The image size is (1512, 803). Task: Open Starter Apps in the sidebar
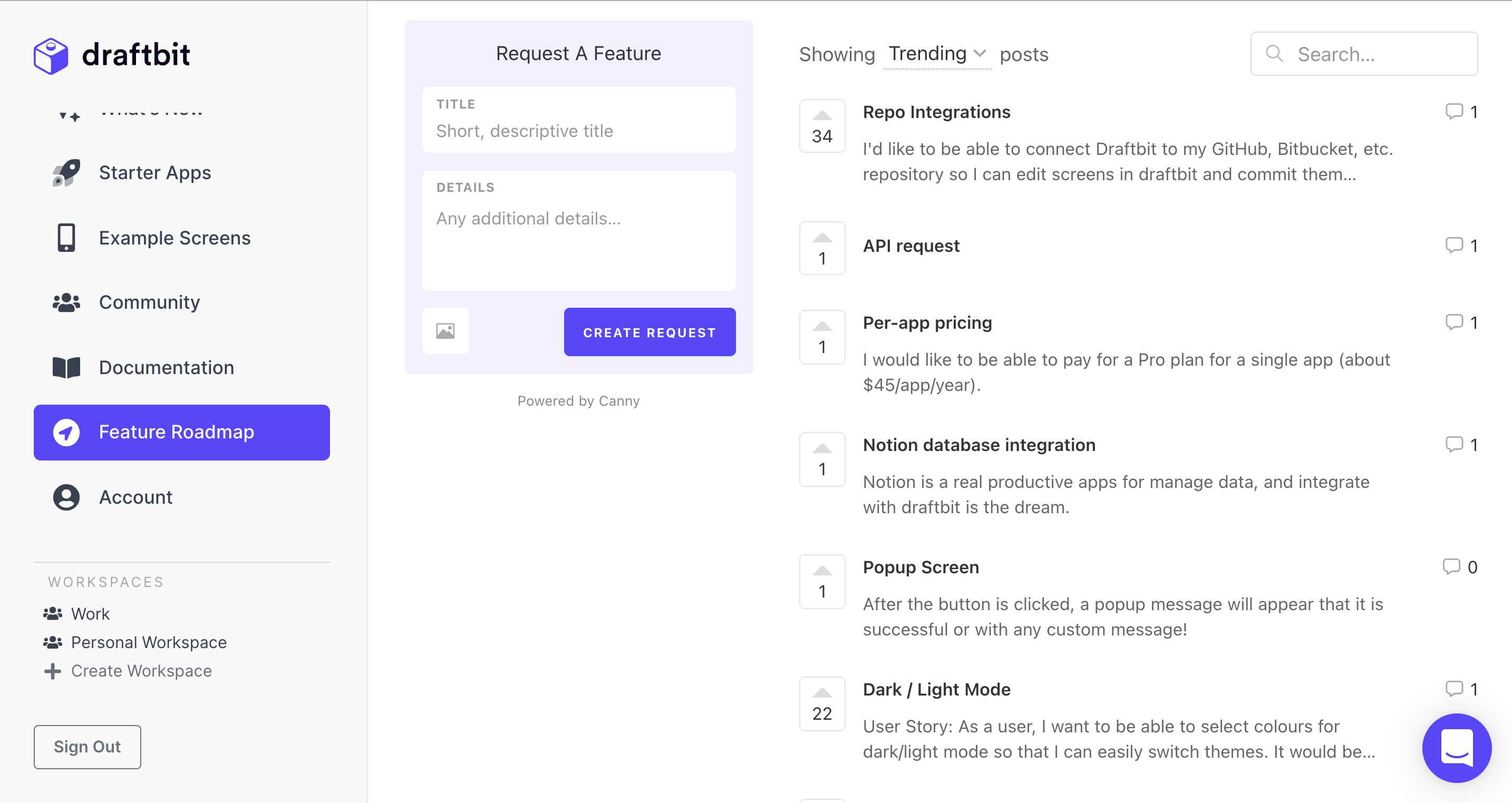[181, 173]
